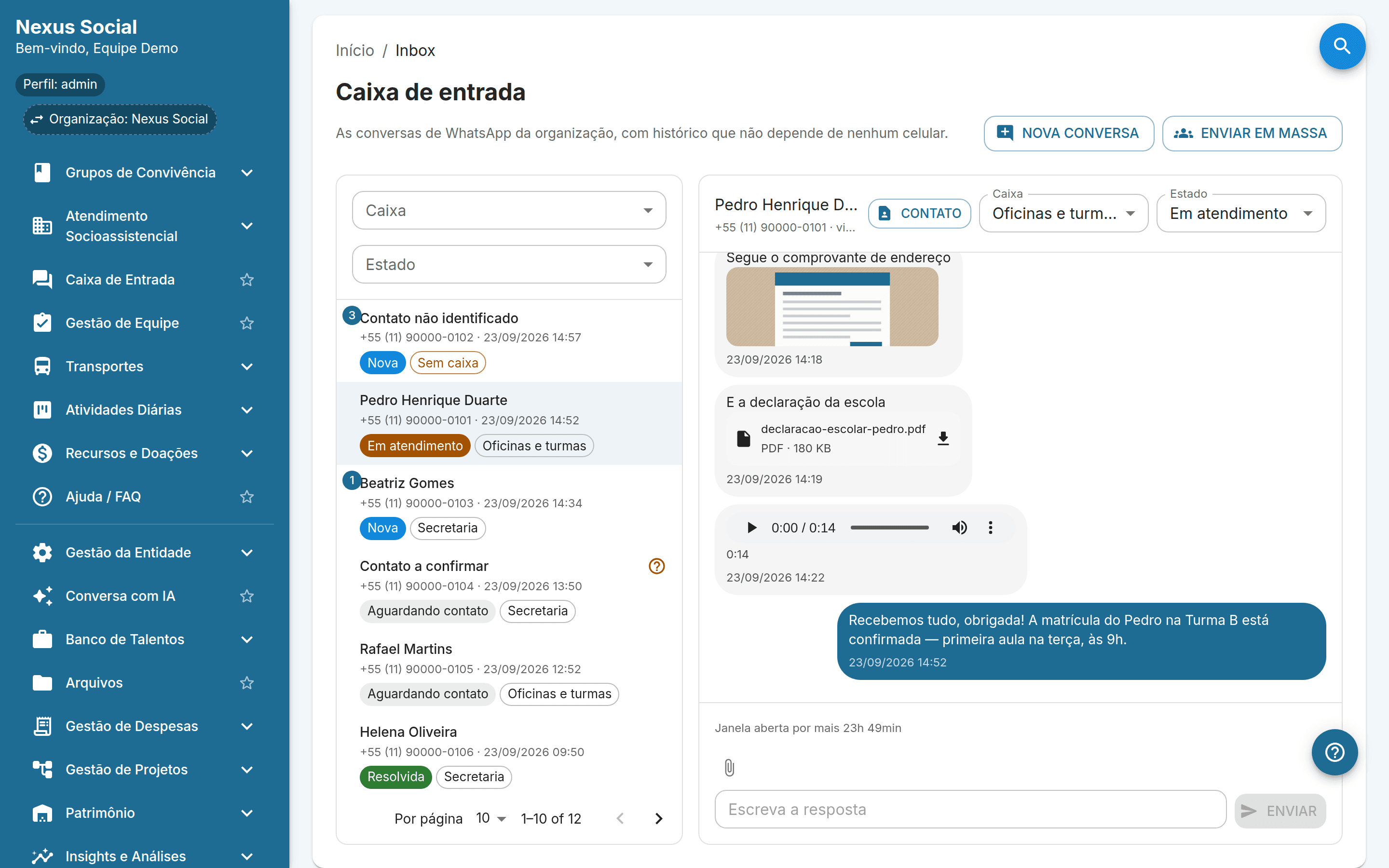This screenshot has width=1389, height=868.
Task: Click the Recursos e Doações dollar icon
Action: [x=42, y=453]
